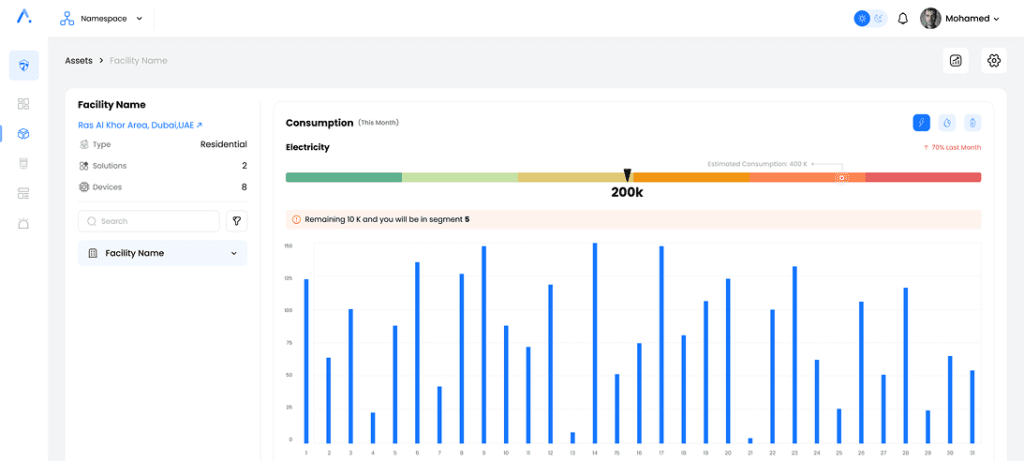The height and width of the screenshot is (461, 1024).
Task: Switch to dark mode moon toggle
Action: (879, 18)
